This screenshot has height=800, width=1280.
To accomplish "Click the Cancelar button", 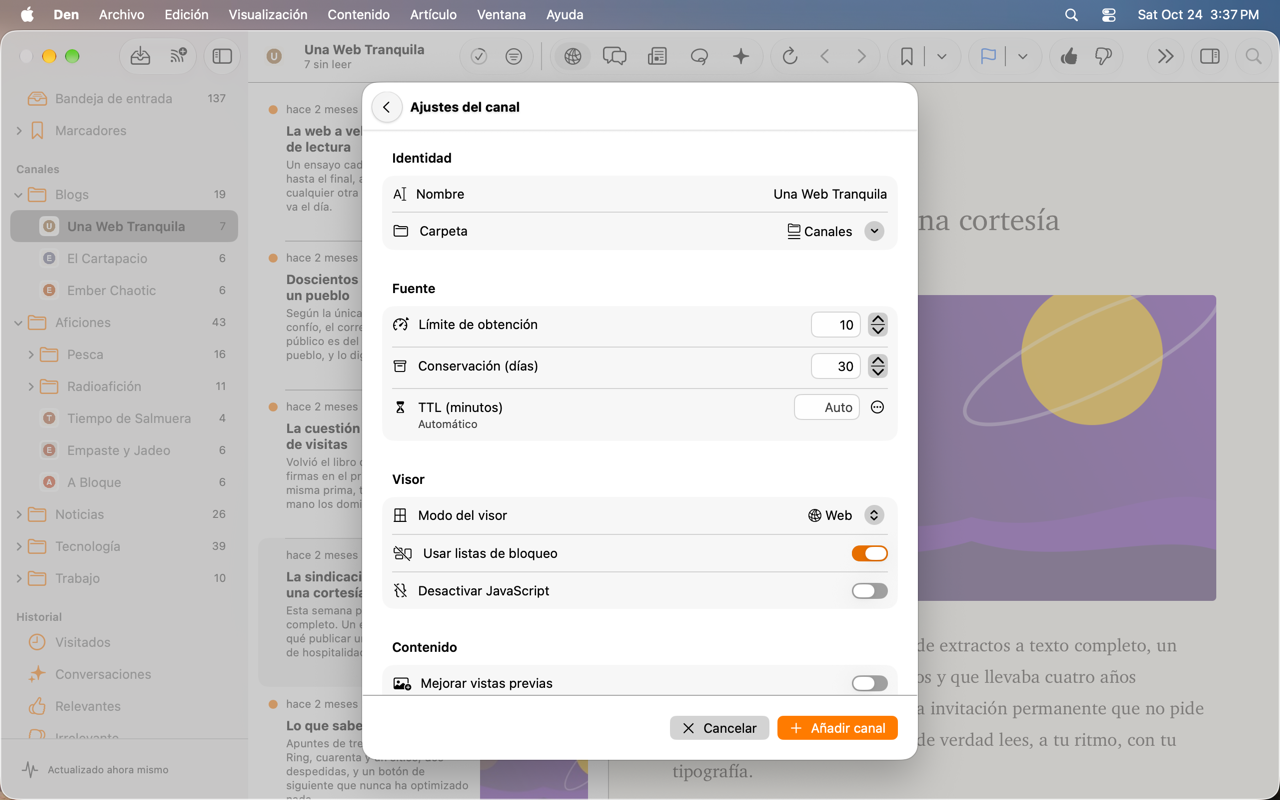I will pos(719,728).
